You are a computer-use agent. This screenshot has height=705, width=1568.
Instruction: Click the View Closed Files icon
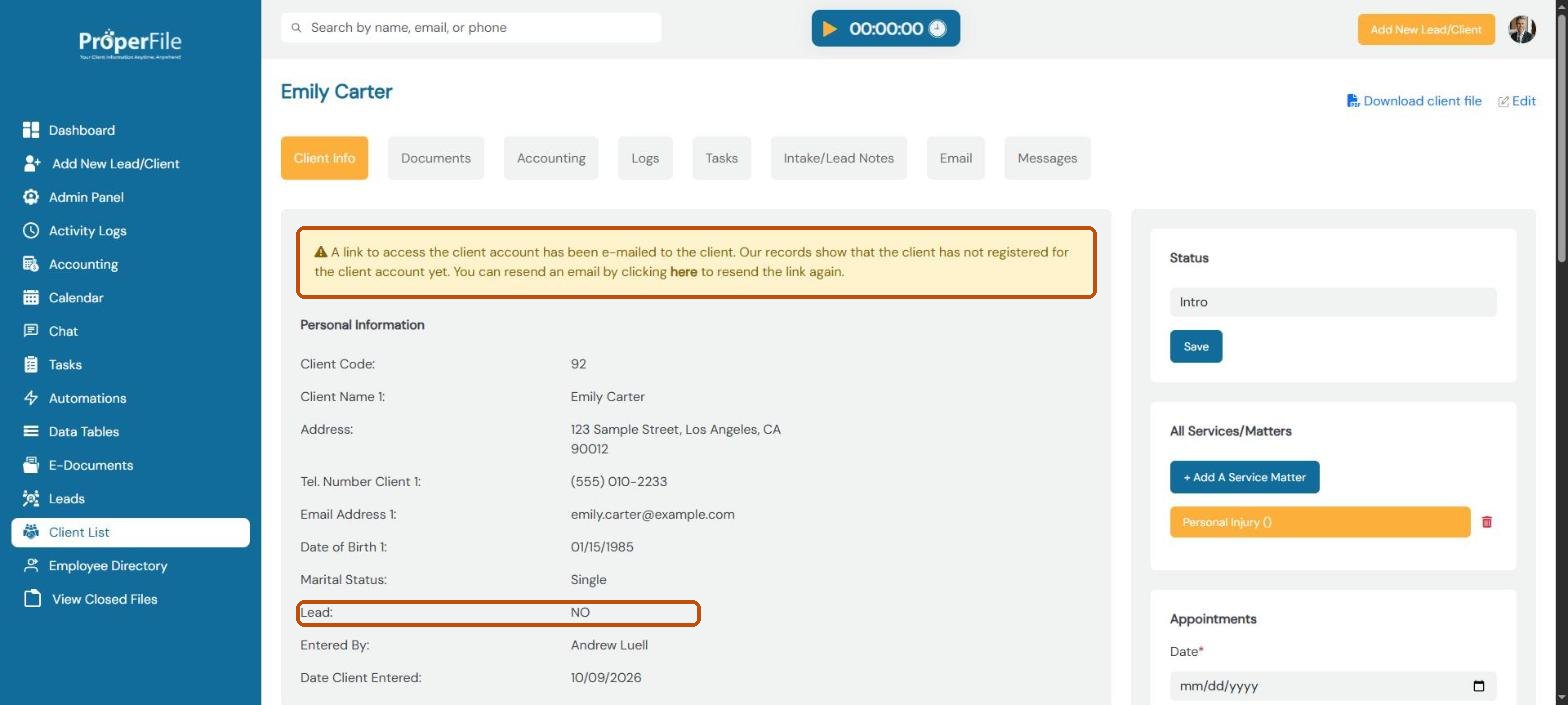[x=32, y=599]
